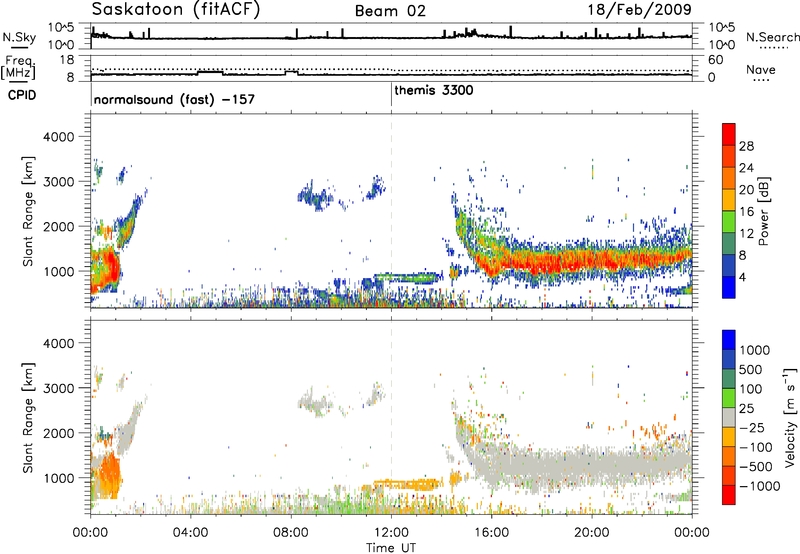Click the raised frequency step near 04:30
Viewport: 800px width, 554px height.
coord(210,72)
